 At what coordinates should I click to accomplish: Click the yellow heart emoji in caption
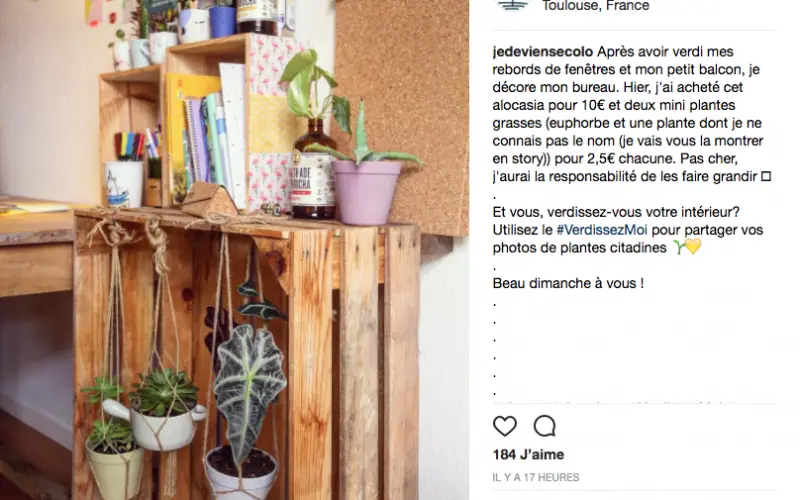pyautogui.click(x=693, y=247)
